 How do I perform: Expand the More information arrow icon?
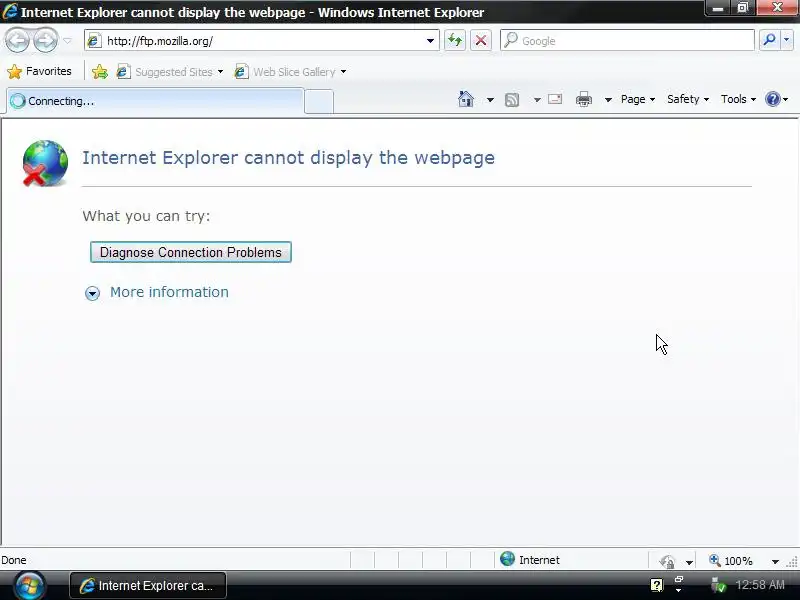point(92,293)
